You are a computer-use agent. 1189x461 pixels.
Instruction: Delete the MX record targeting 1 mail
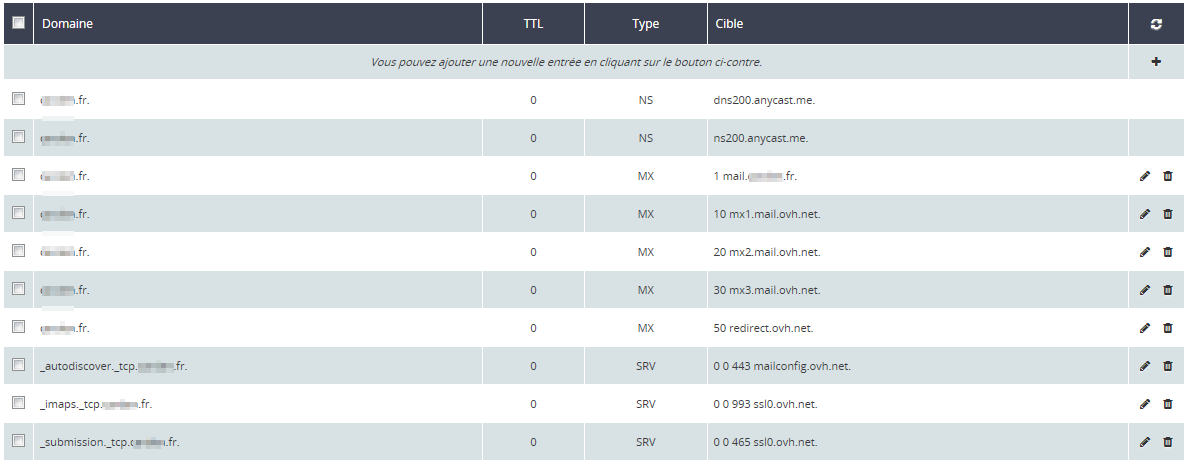pos(1167,176)
